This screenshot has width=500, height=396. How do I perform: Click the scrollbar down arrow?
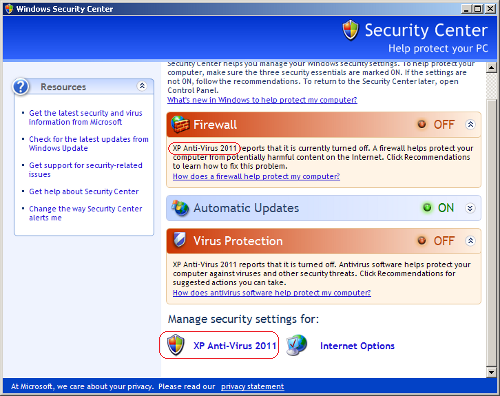(491, 372)
